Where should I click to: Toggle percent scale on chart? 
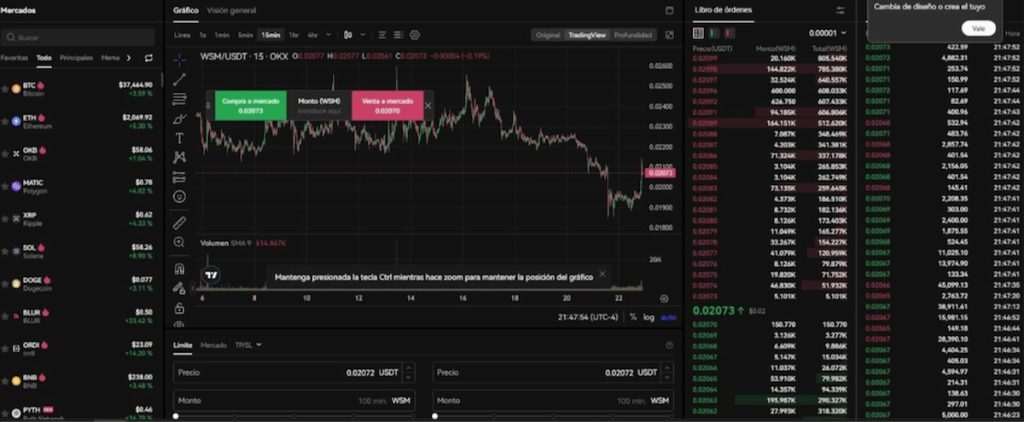click(633, 317)
